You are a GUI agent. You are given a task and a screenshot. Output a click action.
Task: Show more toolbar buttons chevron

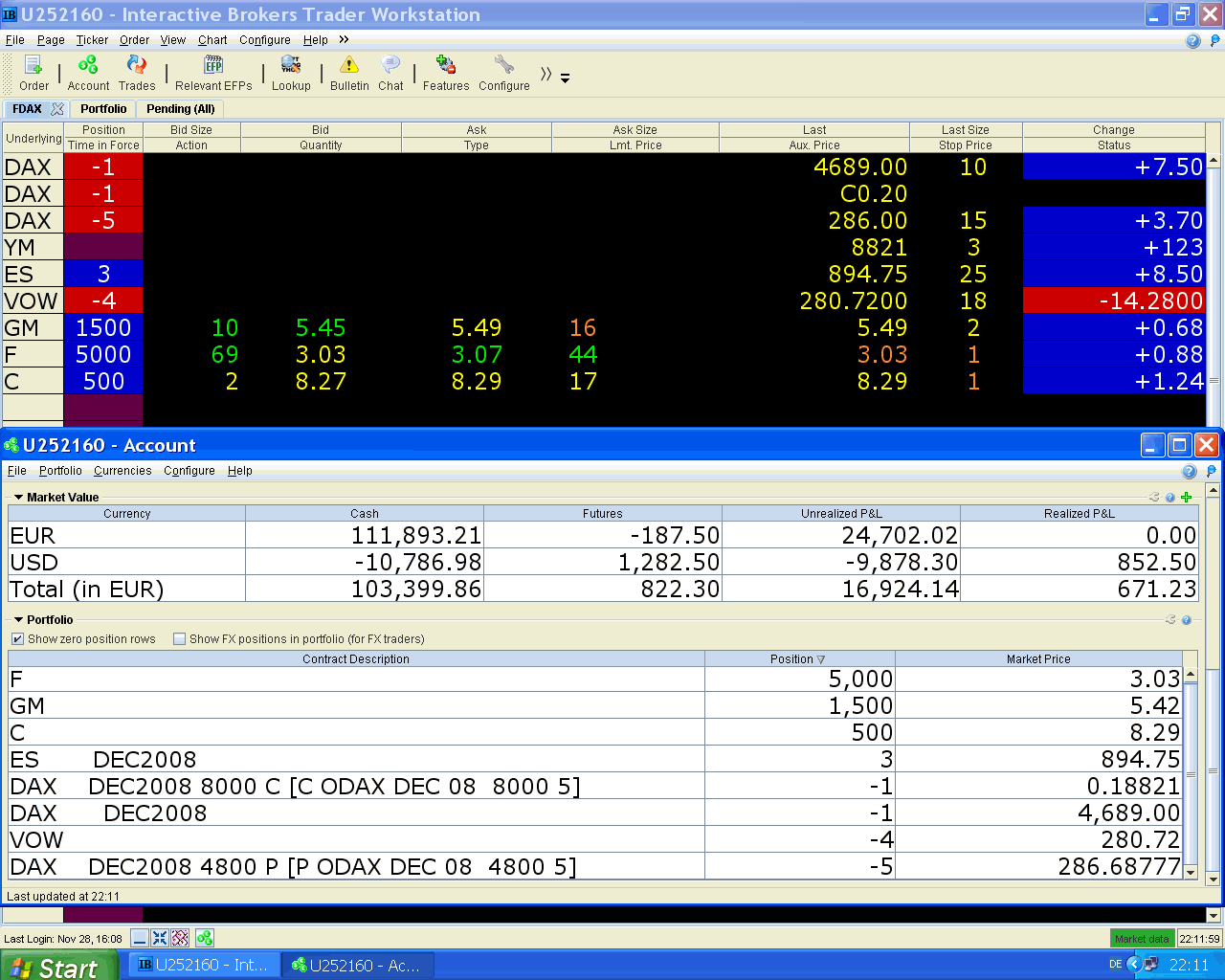pyautogui.click(x=546, y=75)
